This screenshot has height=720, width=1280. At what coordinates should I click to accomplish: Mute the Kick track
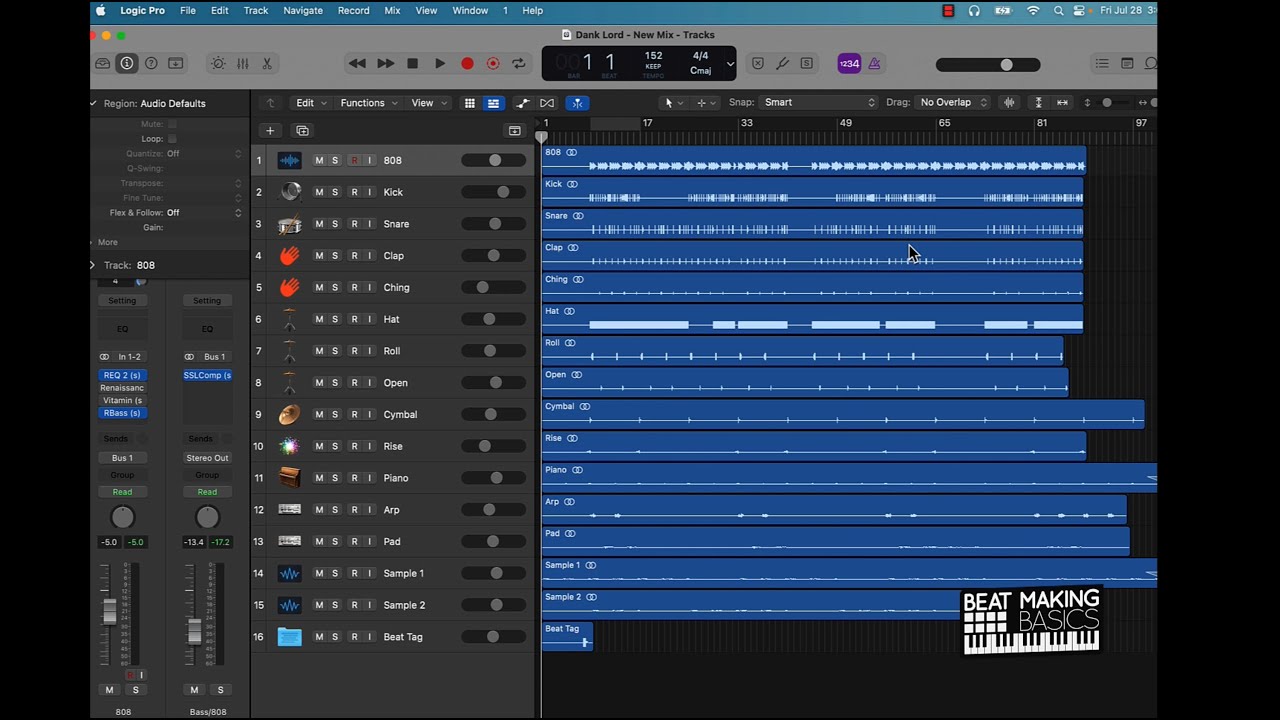319,192
